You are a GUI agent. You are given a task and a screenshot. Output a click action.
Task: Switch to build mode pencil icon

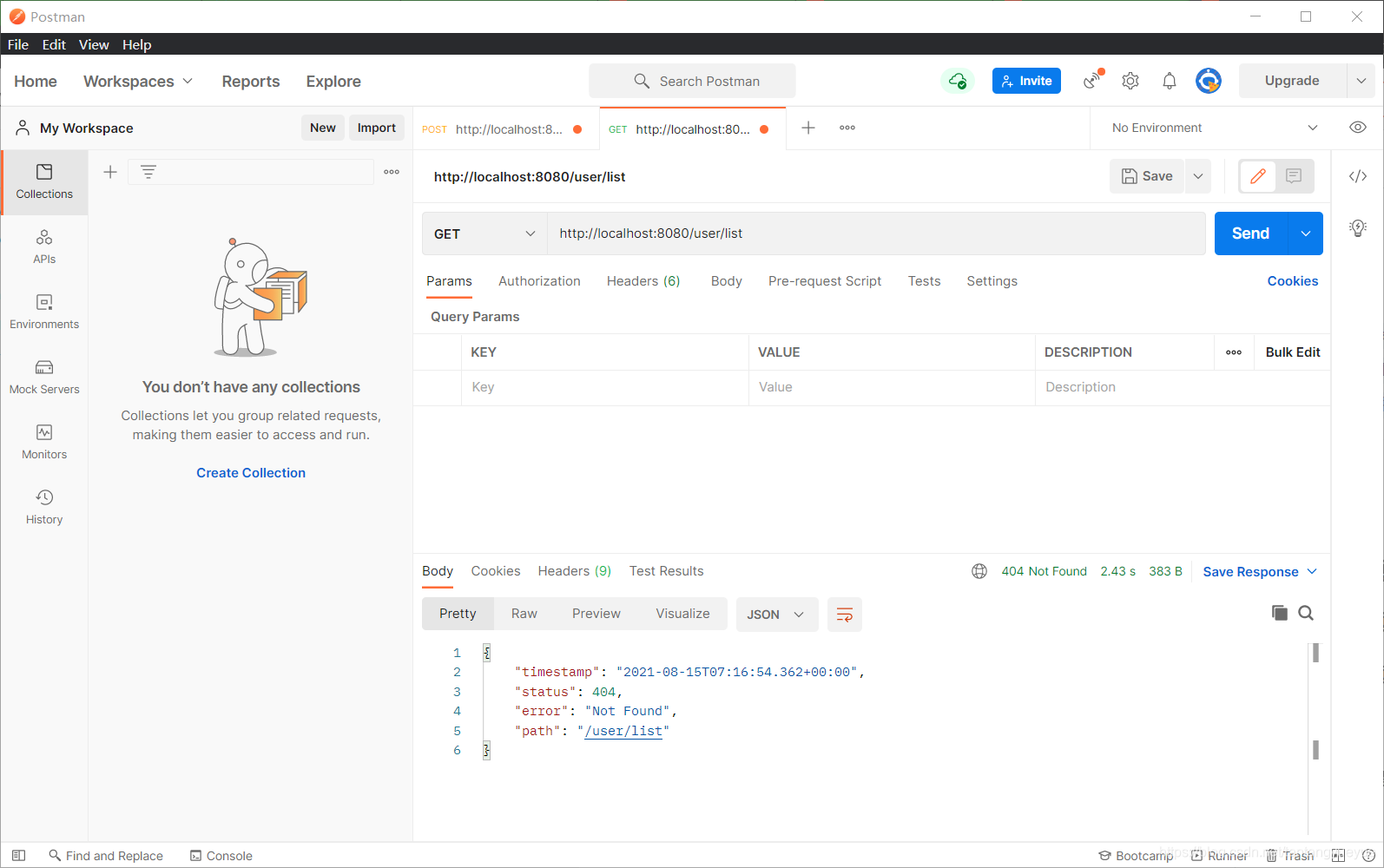point(1257,176)
